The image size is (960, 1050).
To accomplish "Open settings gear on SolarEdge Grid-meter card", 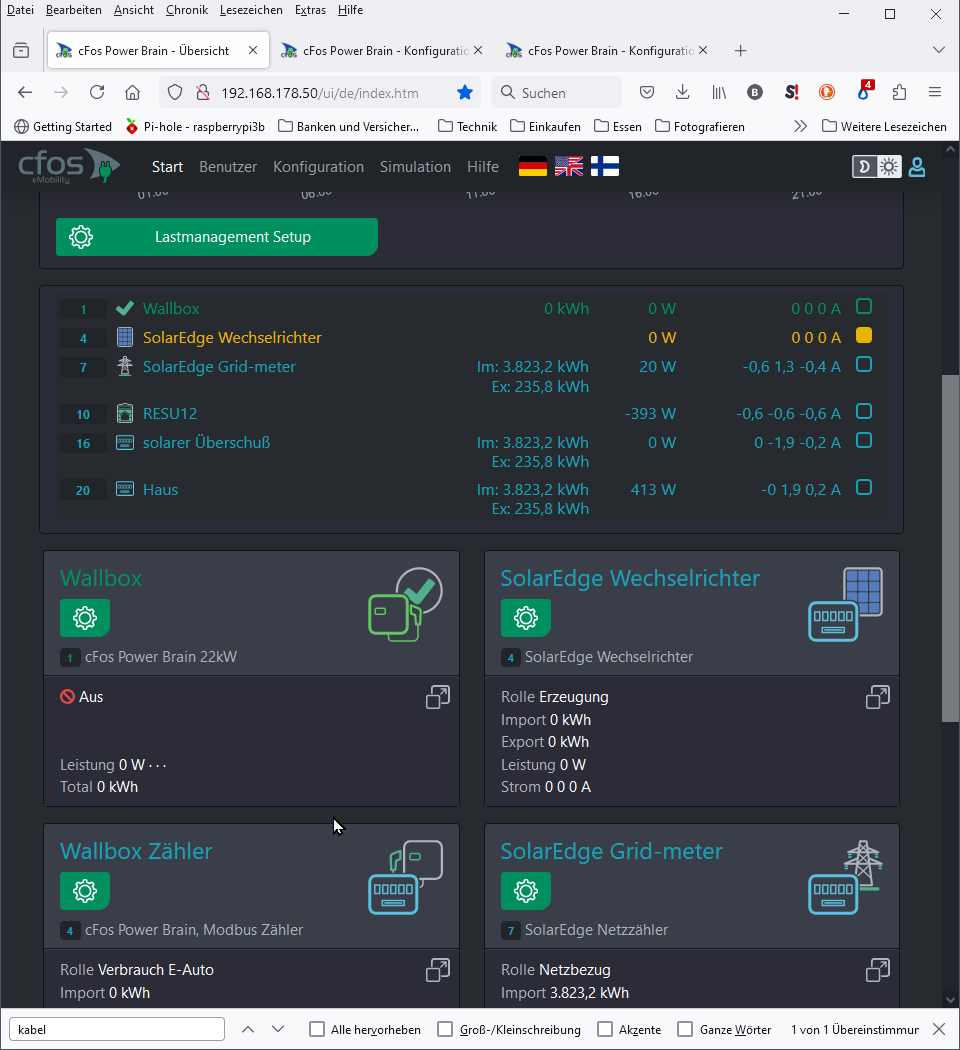I will pyautogui.click(x=526, y=891).
